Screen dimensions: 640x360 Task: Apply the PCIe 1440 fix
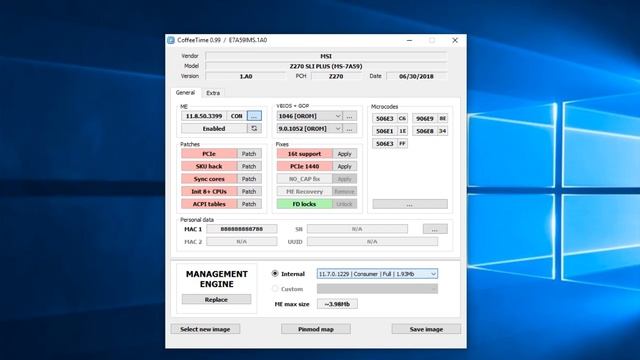pyautogui.click(x=344, y=167)
